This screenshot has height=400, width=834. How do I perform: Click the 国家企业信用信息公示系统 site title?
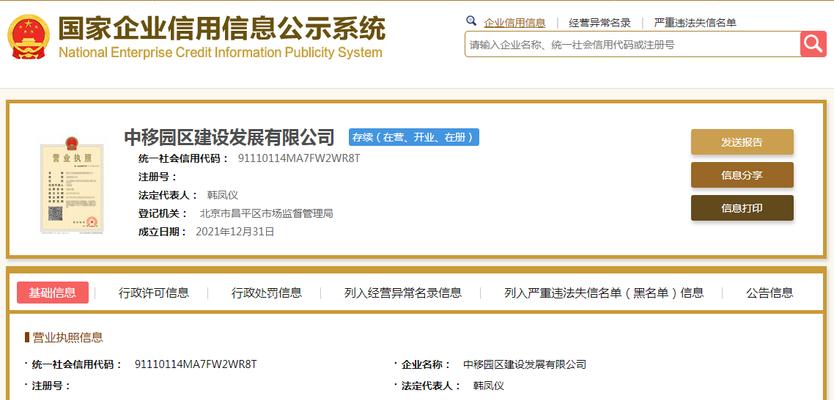tap(221, 29)
